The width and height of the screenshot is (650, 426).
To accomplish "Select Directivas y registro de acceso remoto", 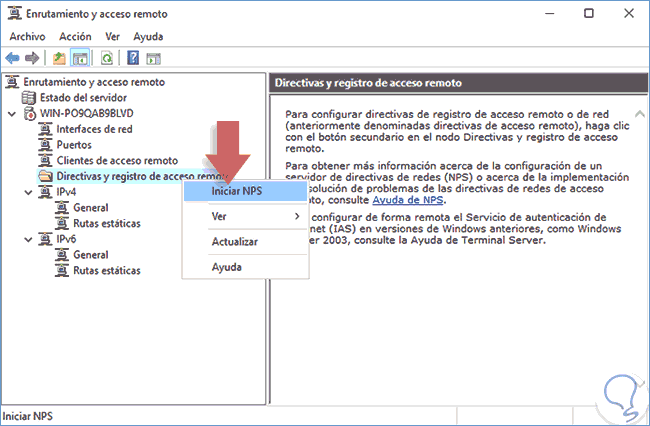I will [142, 176].
